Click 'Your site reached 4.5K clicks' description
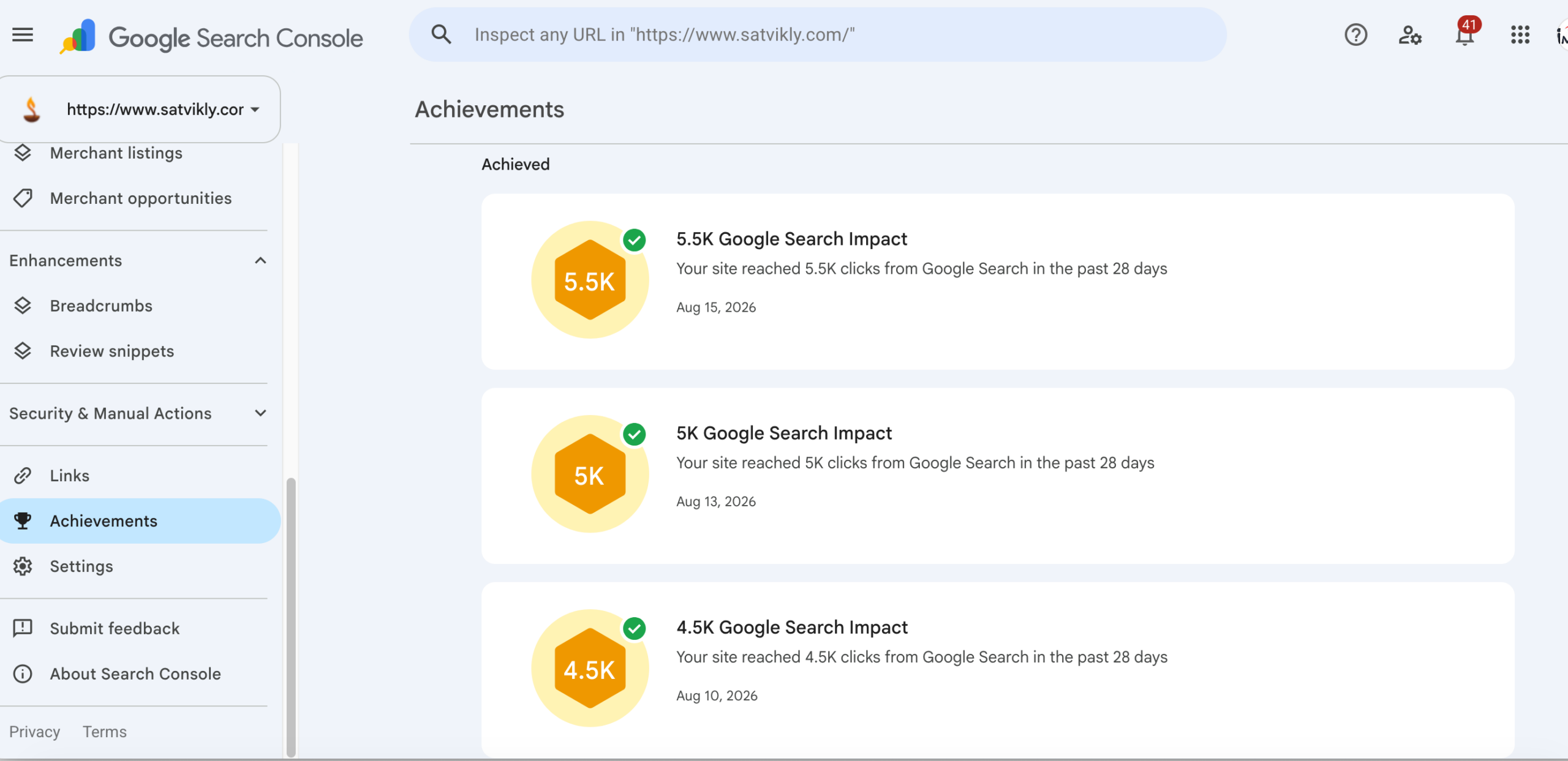Viewport: 1568px width, 761px height. click(x=922, y=657)
